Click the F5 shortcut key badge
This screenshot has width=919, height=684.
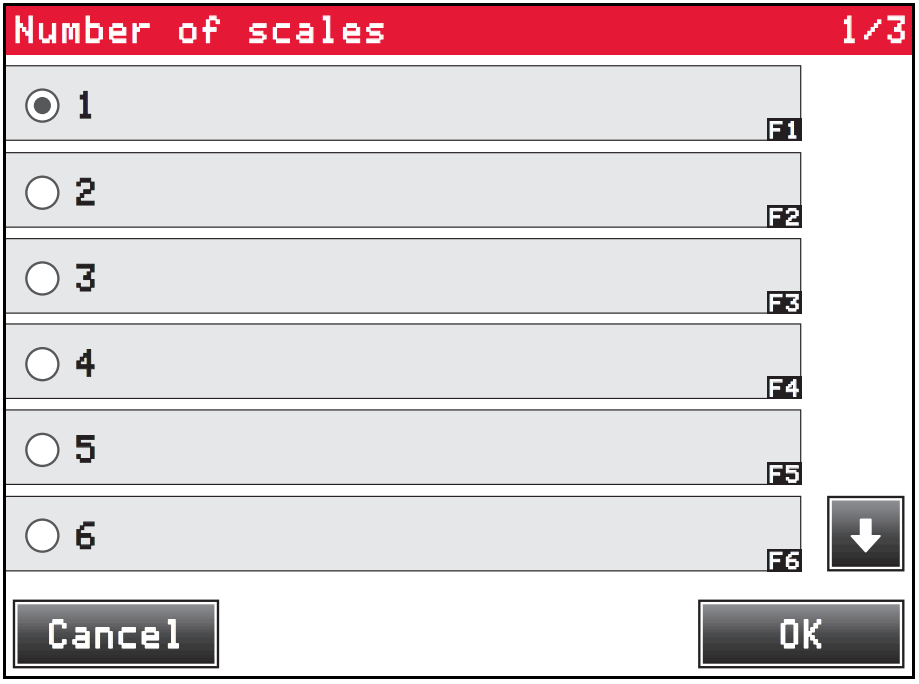(x=784, y=474)
